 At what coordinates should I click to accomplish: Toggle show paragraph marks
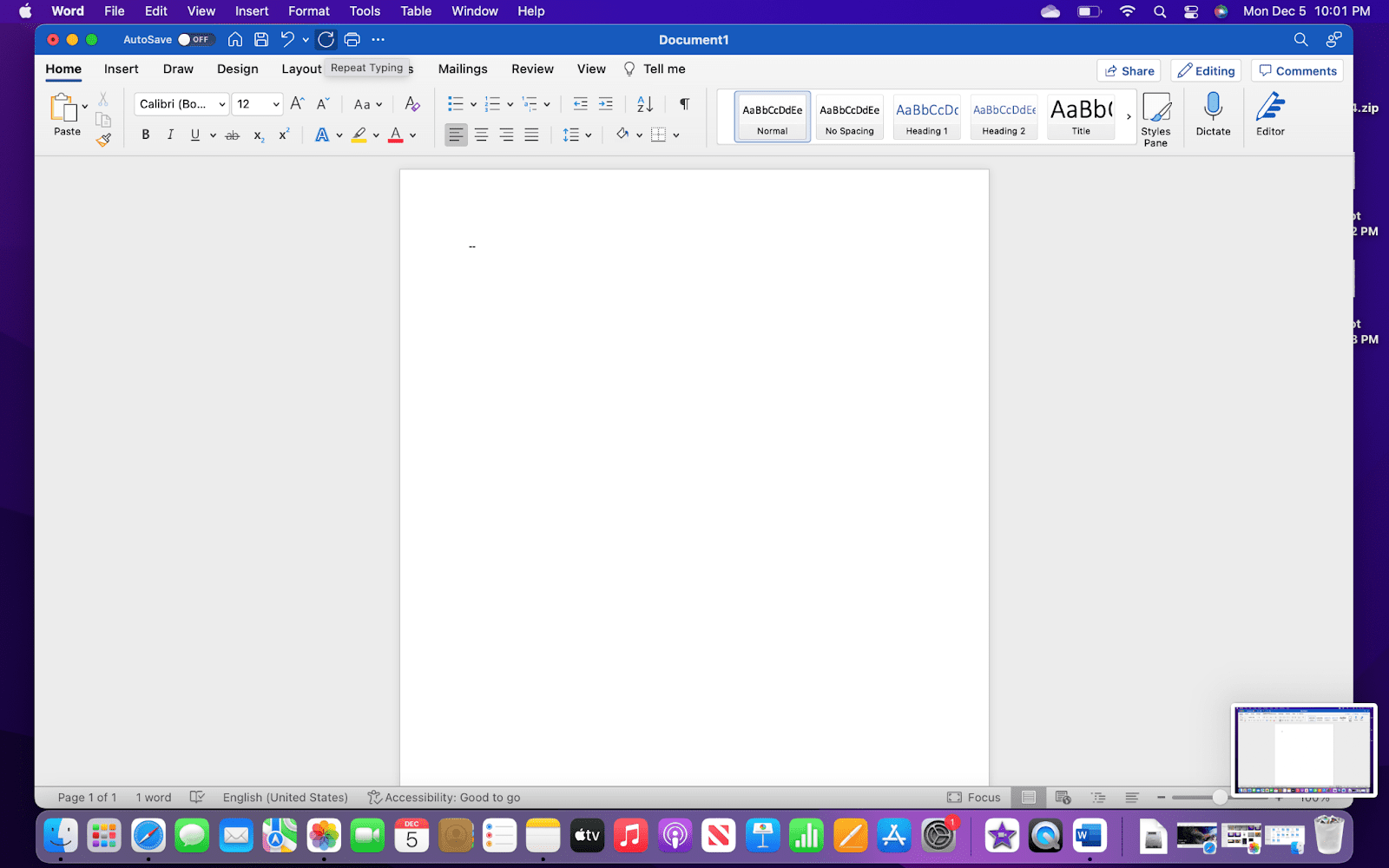[684, 104]
